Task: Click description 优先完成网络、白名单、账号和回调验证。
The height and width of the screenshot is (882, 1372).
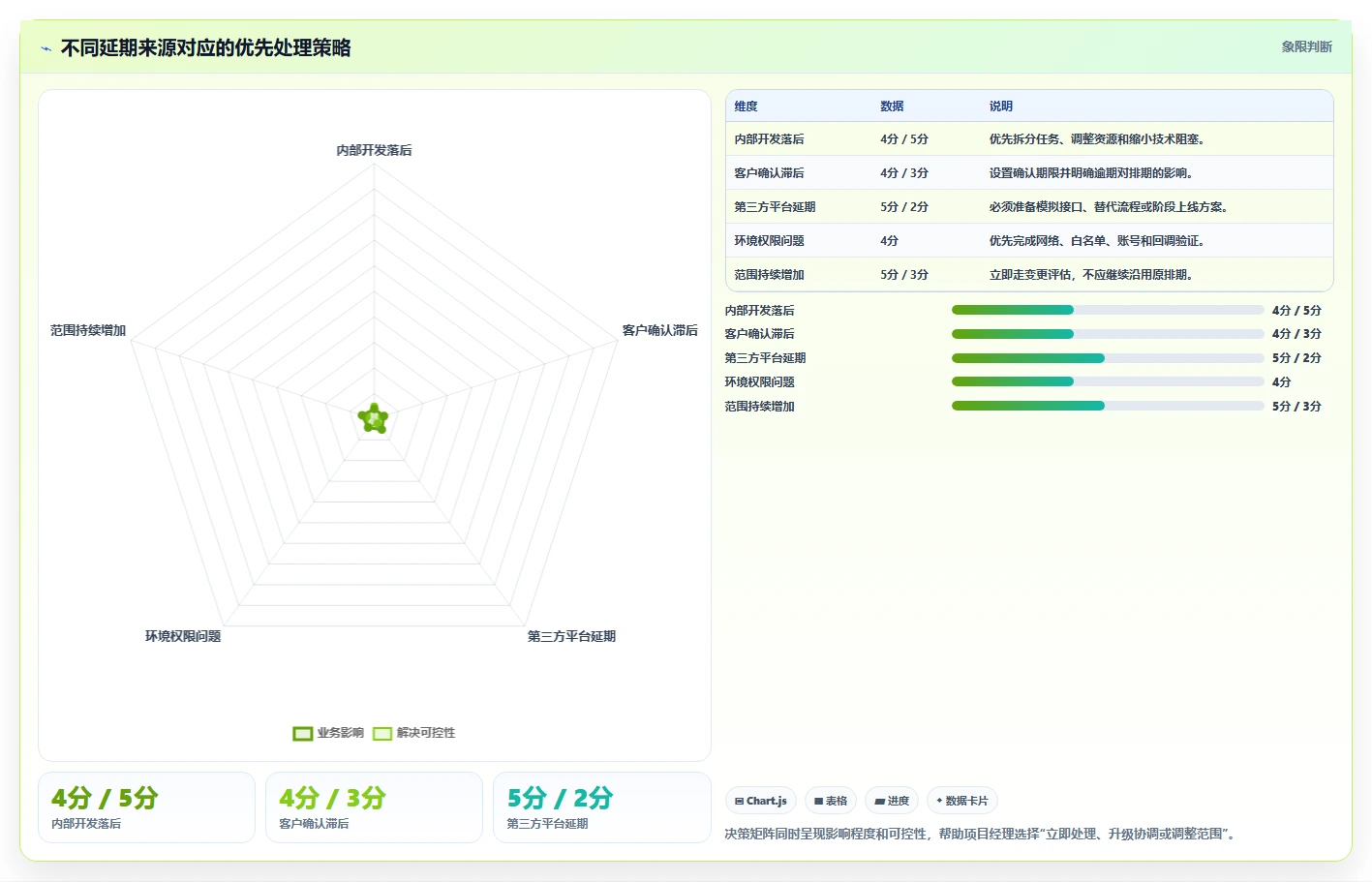Action: point(1097,241)
